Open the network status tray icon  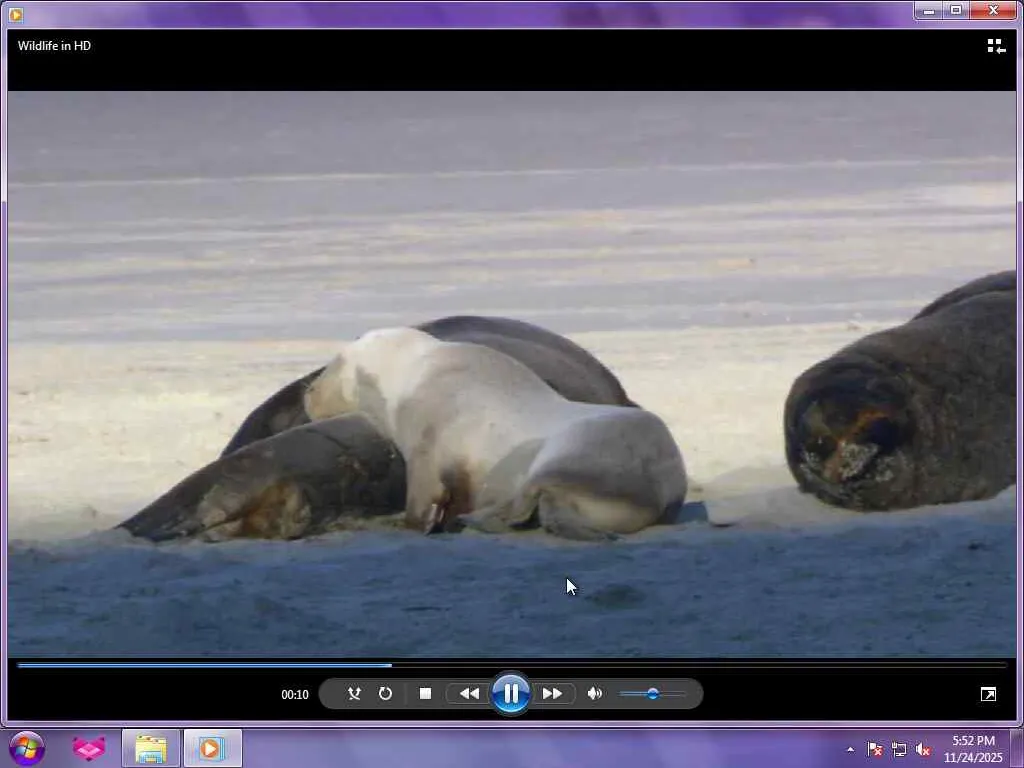pyautogui.click(x=899, y=749)
